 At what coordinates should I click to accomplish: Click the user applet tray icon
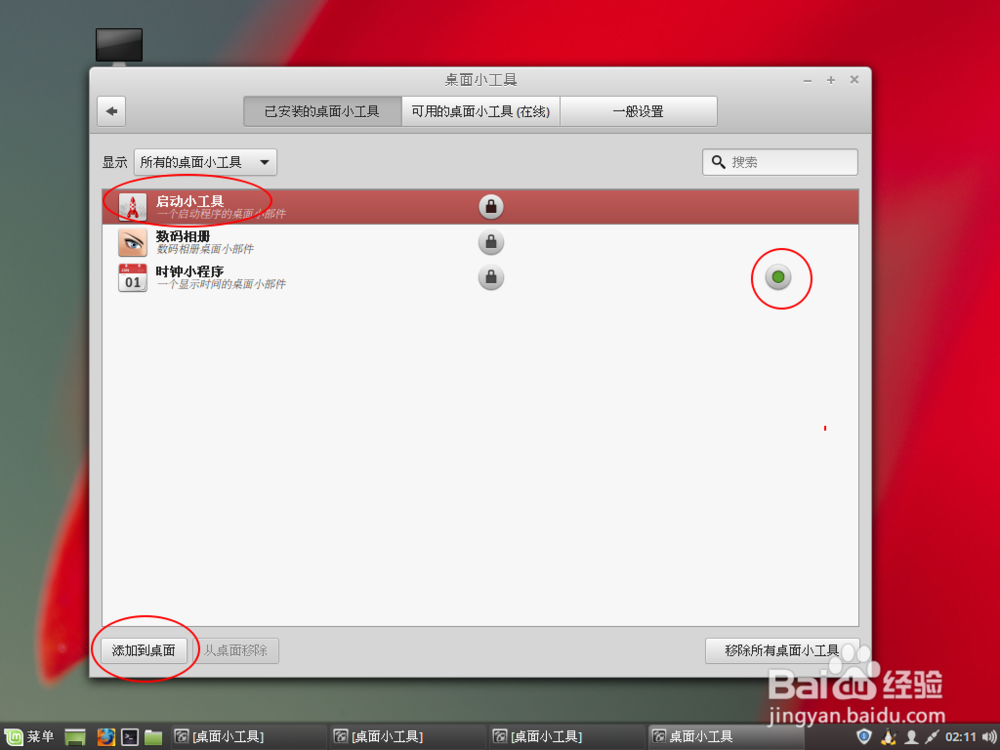tap(911, 737)
